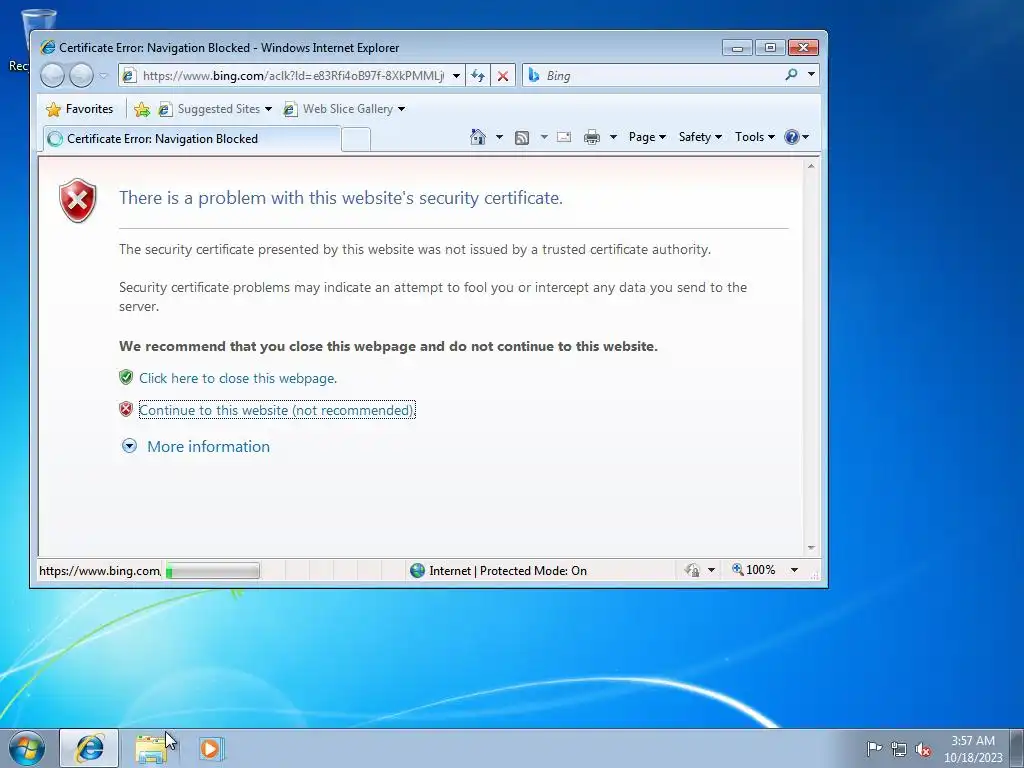Open the recent pages dropdown beside Forward

click(103, 76)
